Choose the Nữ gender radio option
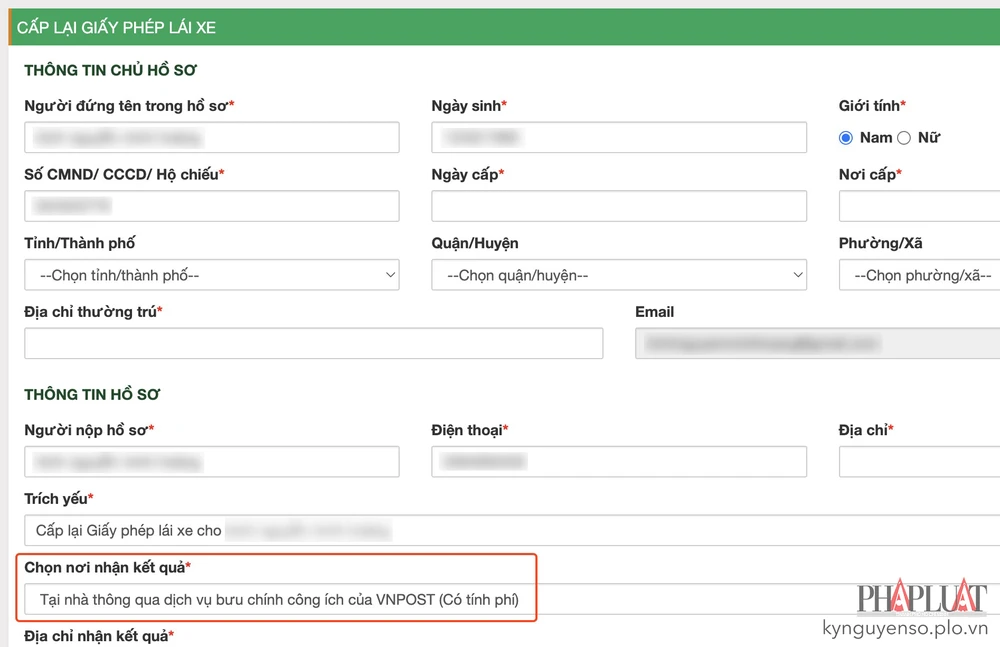The height and width of the screenshot is (647, 1000). (904, 138)
